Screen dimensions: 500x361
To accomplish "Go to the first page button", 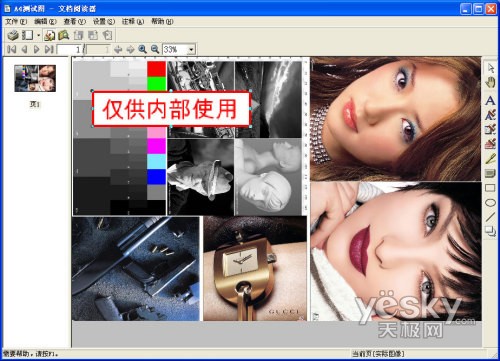I will pyautogui.click(x=12, y=50).
